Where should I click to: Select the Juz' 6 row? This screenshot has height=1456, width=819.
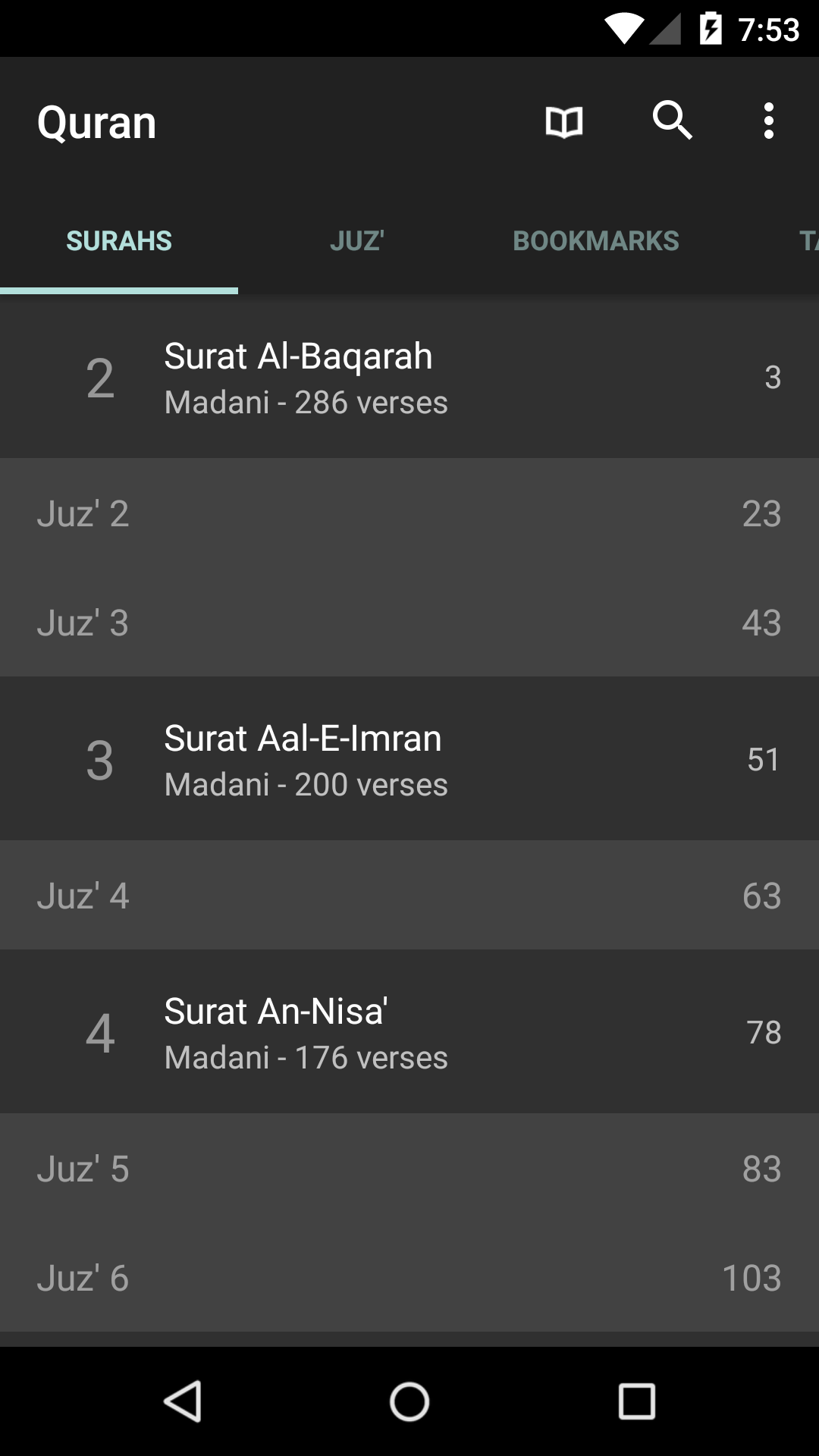pyautogui.click(x=409, y=1278)
